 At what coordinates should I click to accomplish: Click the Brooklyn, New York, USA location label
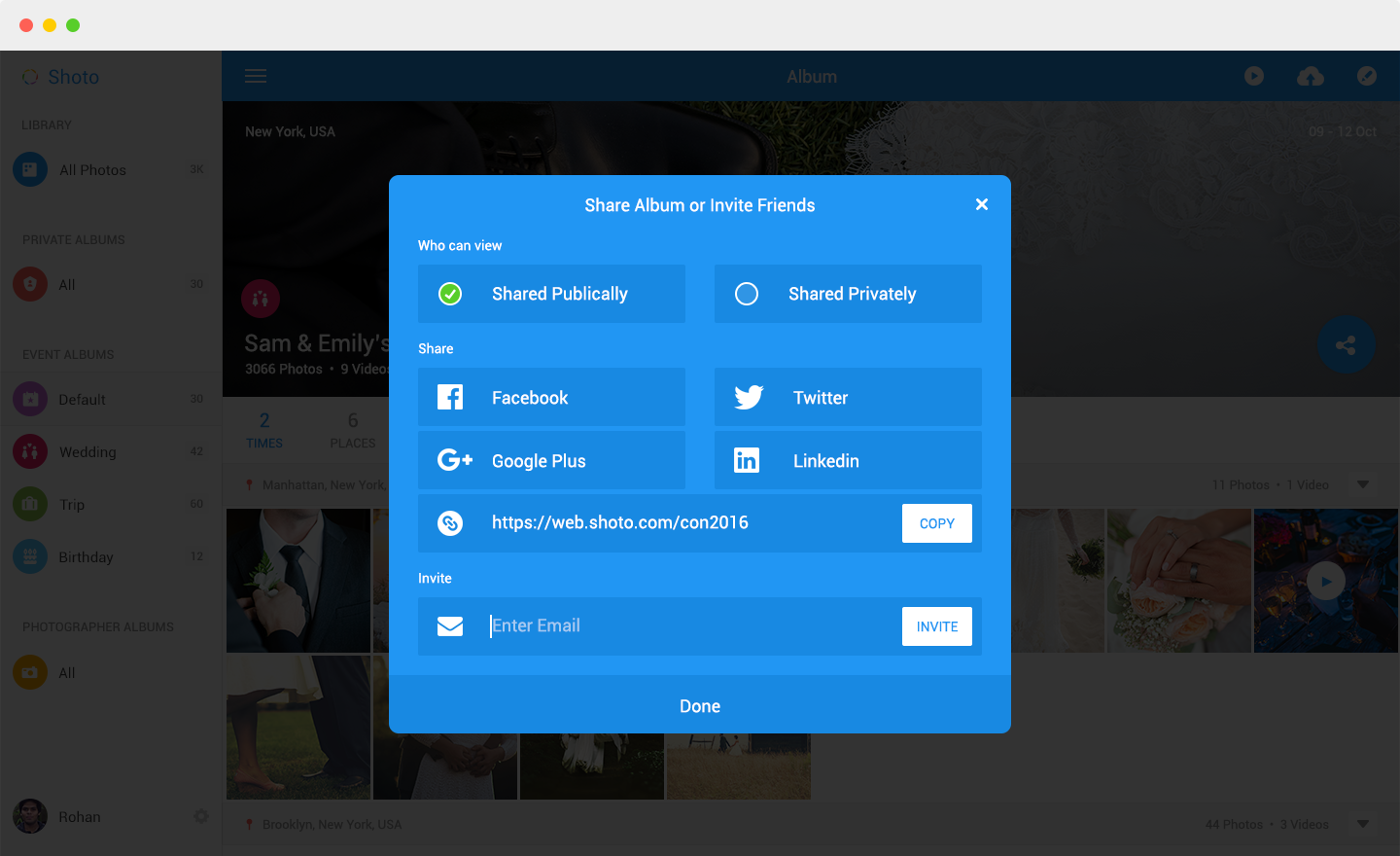pos(332,825)
